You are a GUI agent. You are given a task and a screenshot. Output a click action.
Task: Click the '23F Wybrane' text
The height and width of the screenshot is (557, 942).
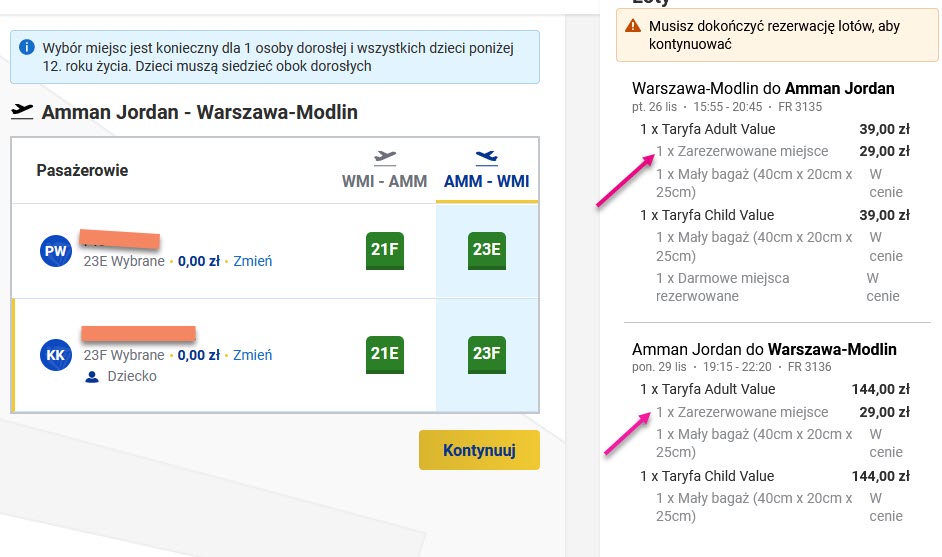pos(124,355)
